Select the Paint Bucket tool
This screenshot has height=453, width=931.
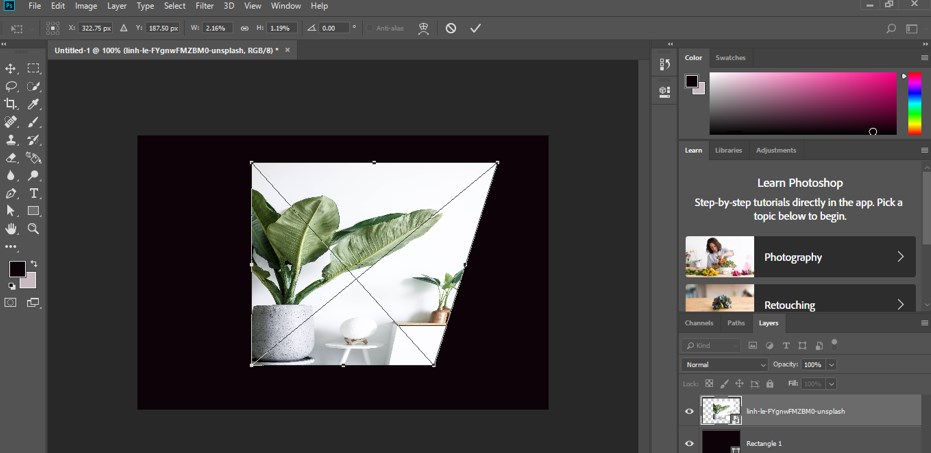pos(33,157)
